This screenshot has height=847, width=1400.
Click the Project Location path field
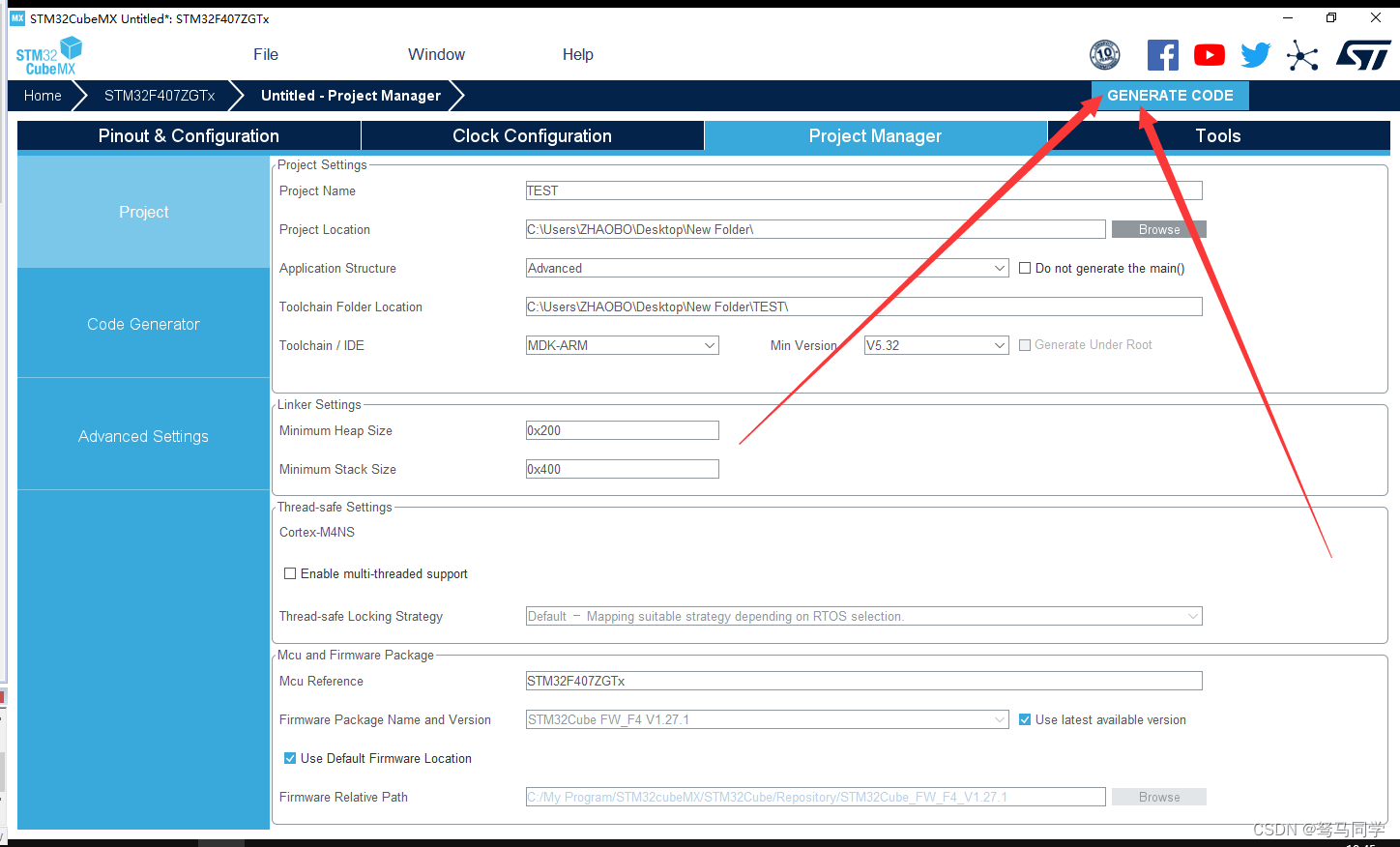coord(816,229)
